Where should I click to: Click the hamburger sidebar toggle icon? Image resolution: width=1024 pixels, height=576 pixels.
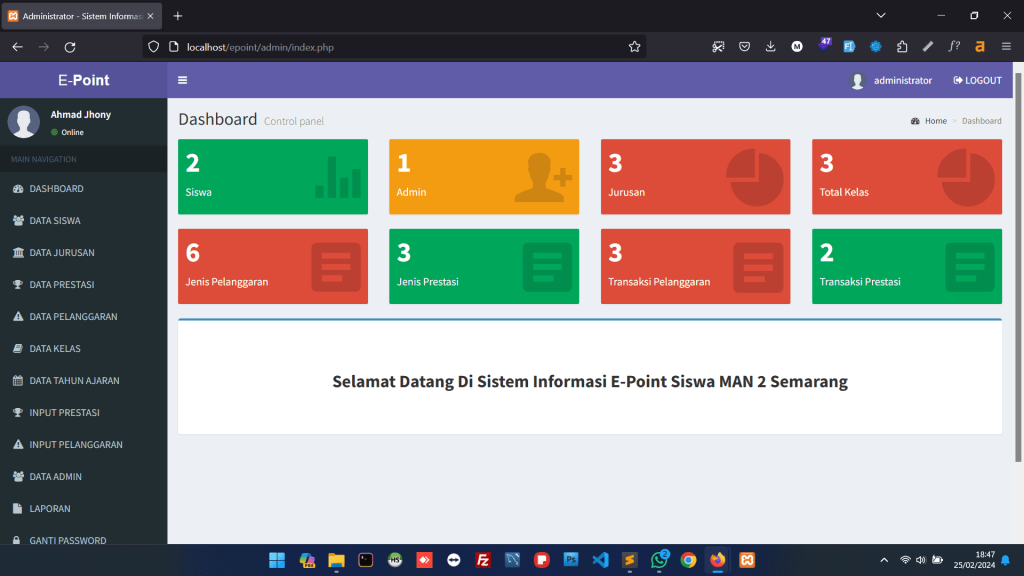(x=182, y=80)
